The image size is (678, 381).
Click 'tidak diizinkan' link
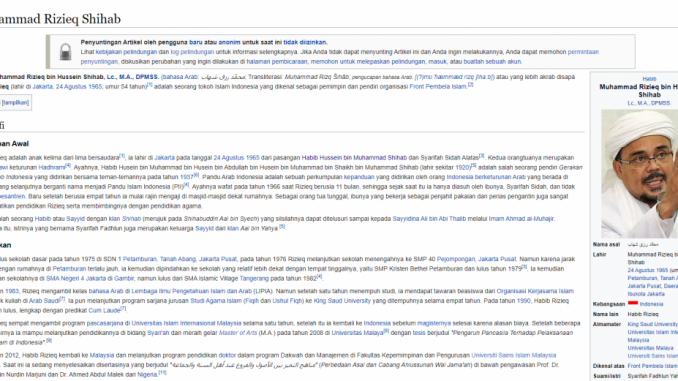pos(305,42)
